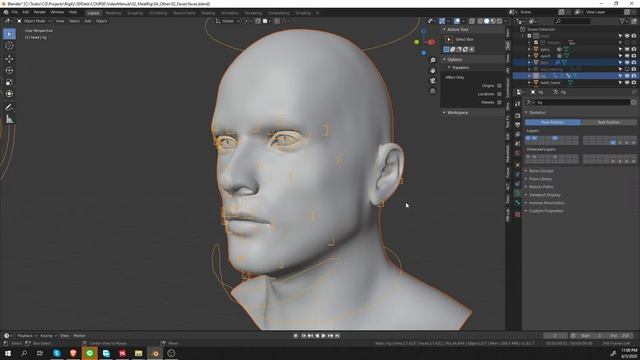Switch to the Sculpting workspace tab
The width and height of the screenshot is (640, 360).
[x=135, y=13]
